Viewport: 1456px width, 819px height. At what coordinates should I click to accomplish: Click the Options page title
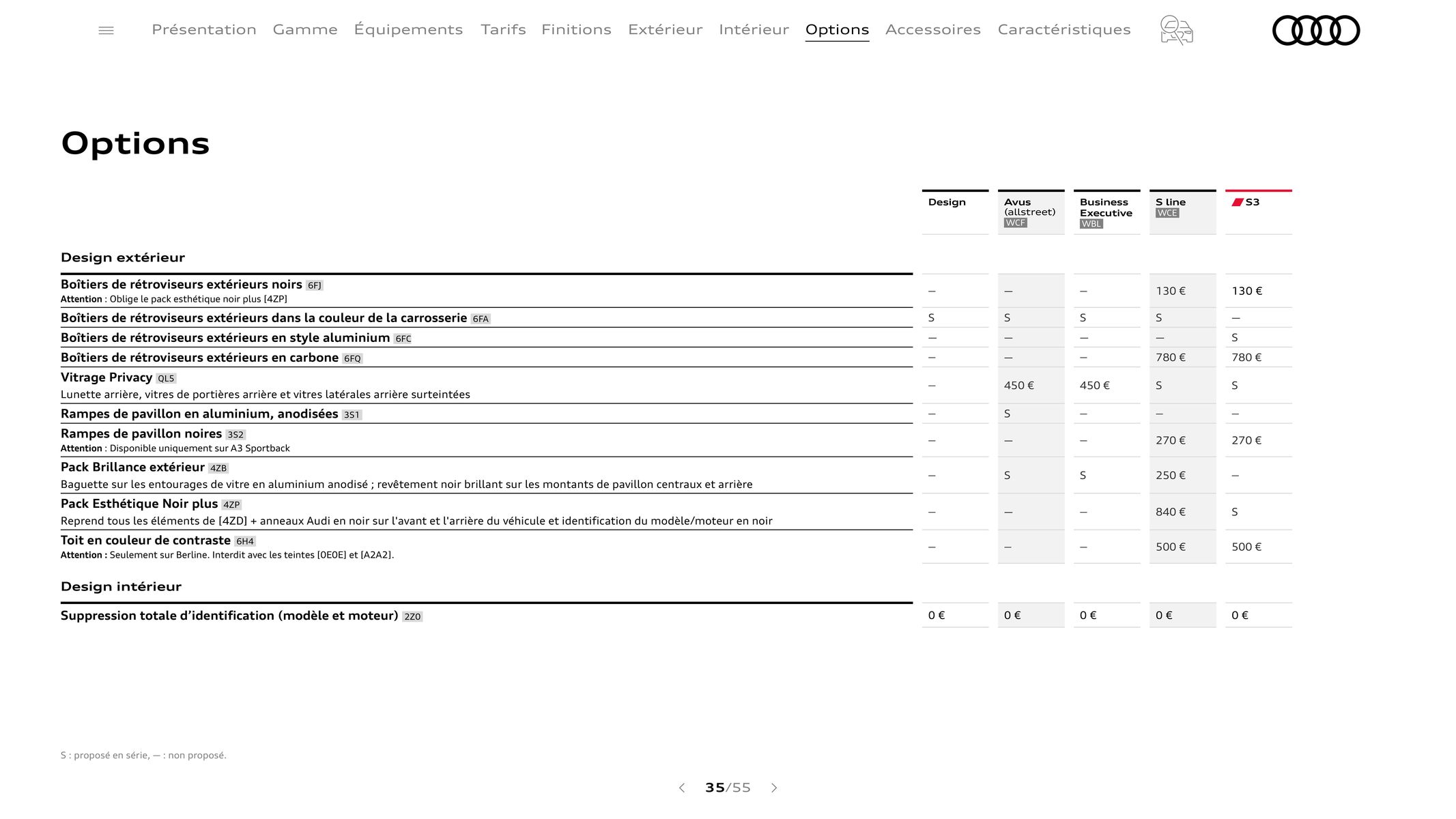click(135, 143)
